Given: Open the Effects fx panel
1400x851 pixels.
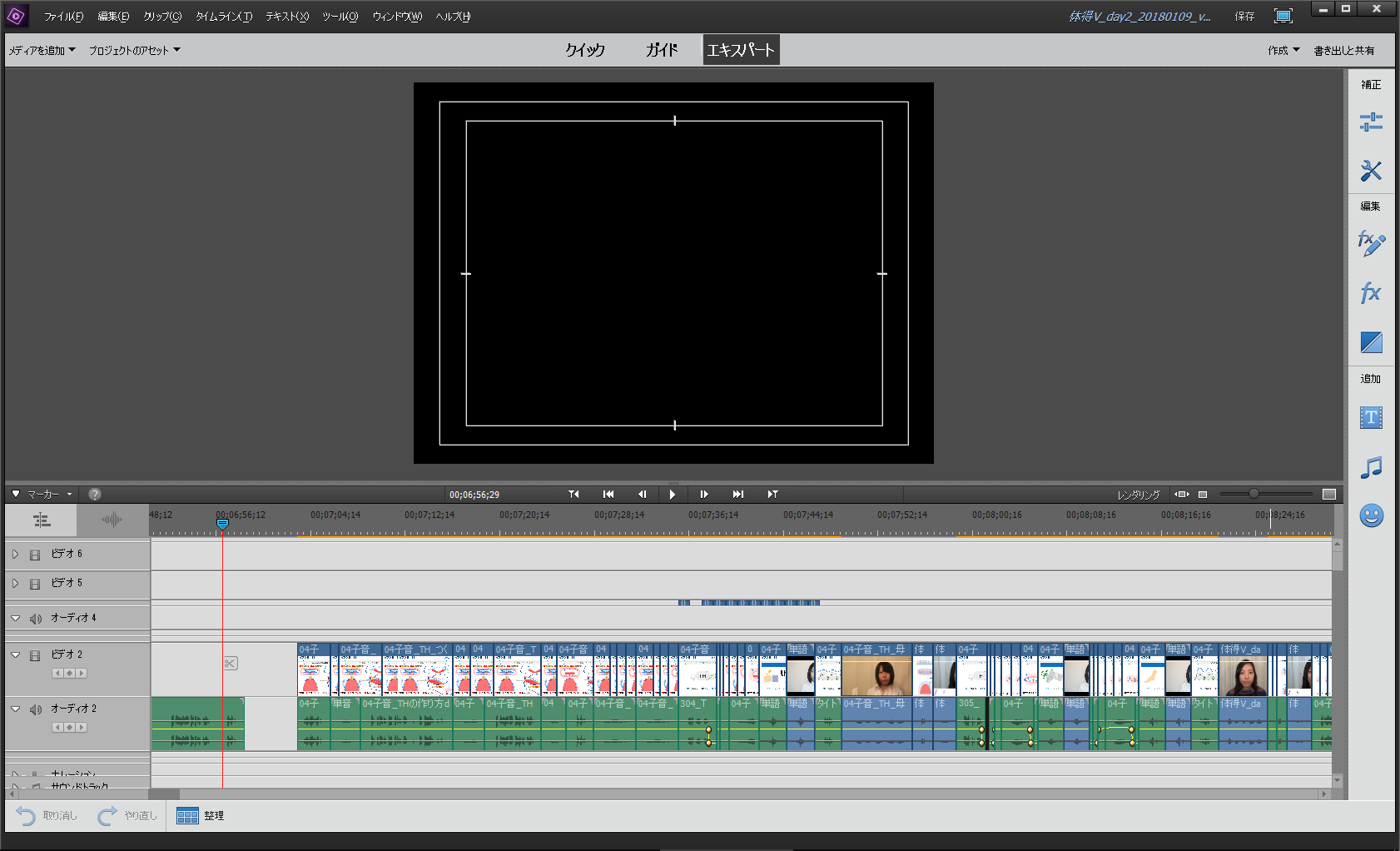Looking at the screenshot, I should [1371, 292].
